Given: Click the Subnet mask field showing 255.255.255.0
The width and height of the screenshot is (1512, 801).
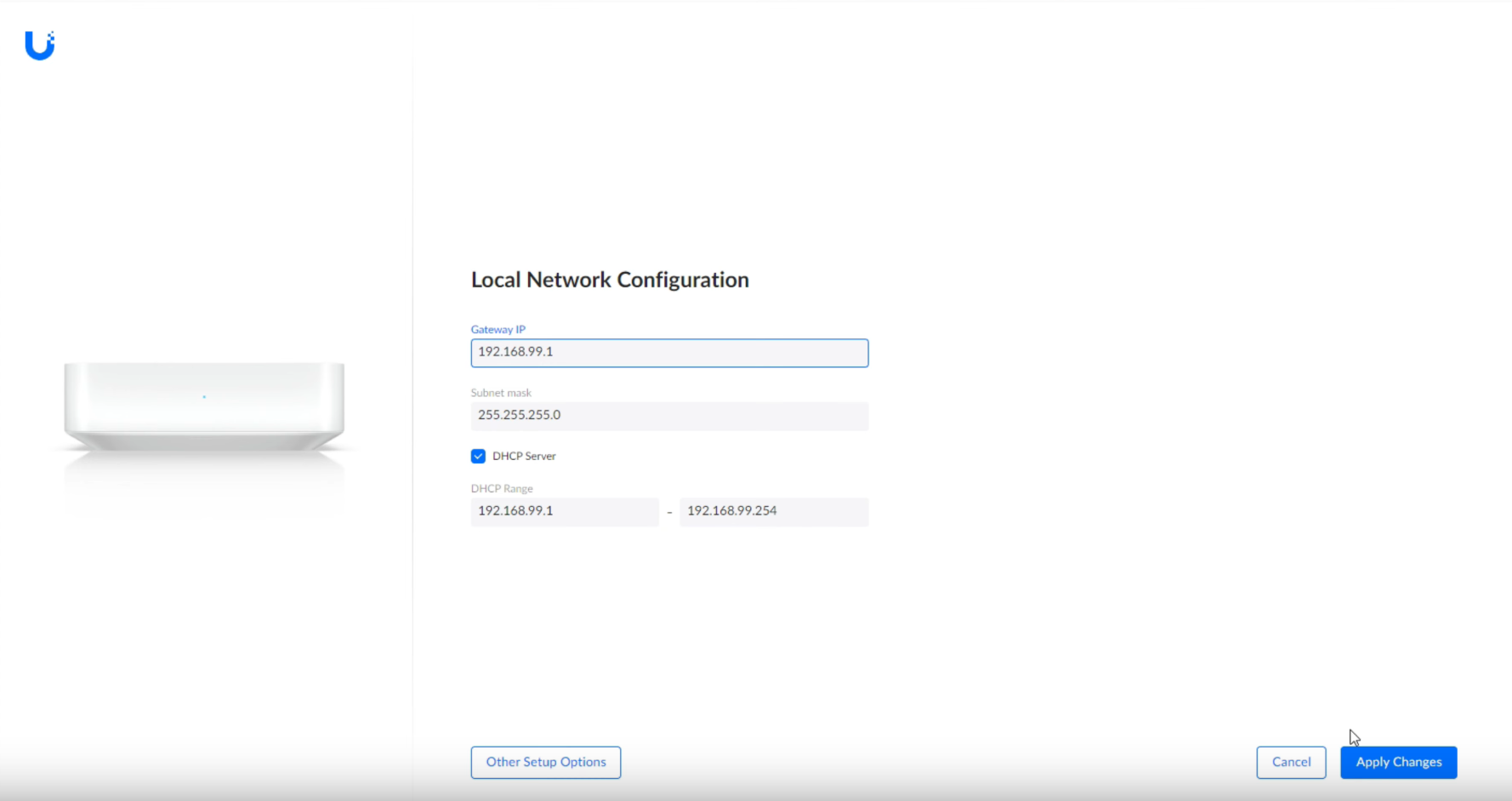Looking at the screenshot, I should [669, 416].
